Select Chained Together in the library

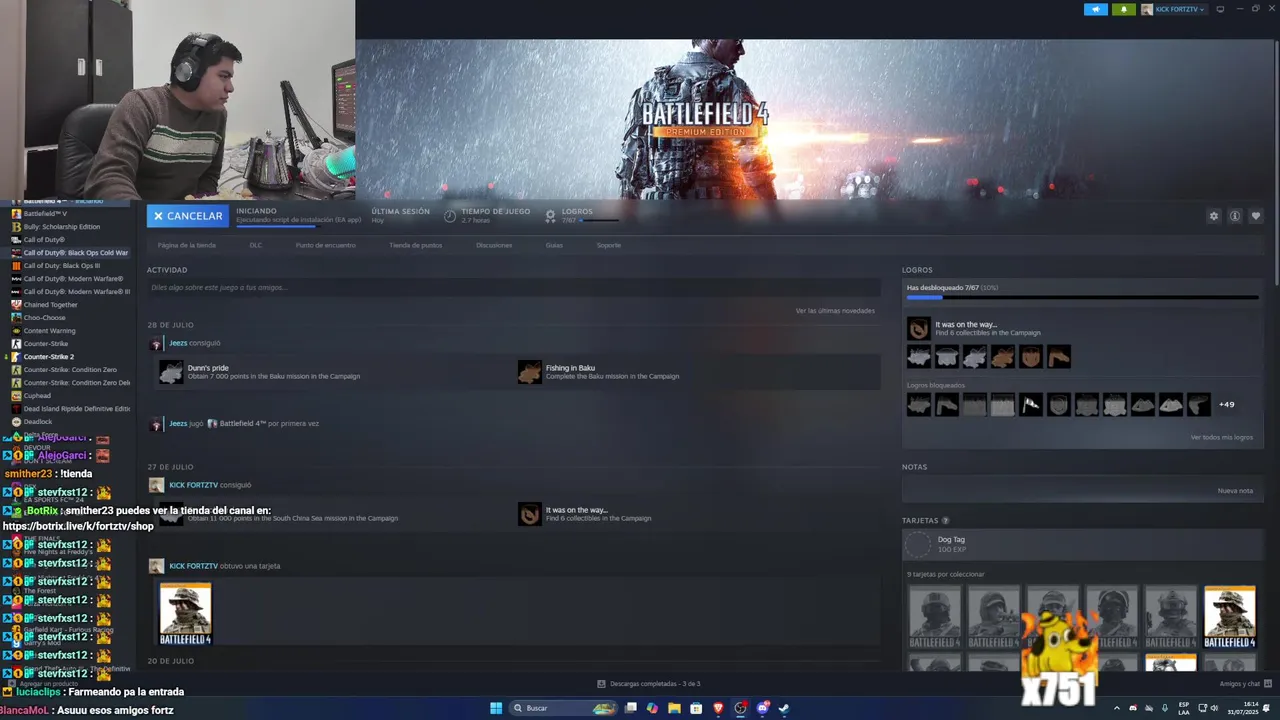coord(50,305)
